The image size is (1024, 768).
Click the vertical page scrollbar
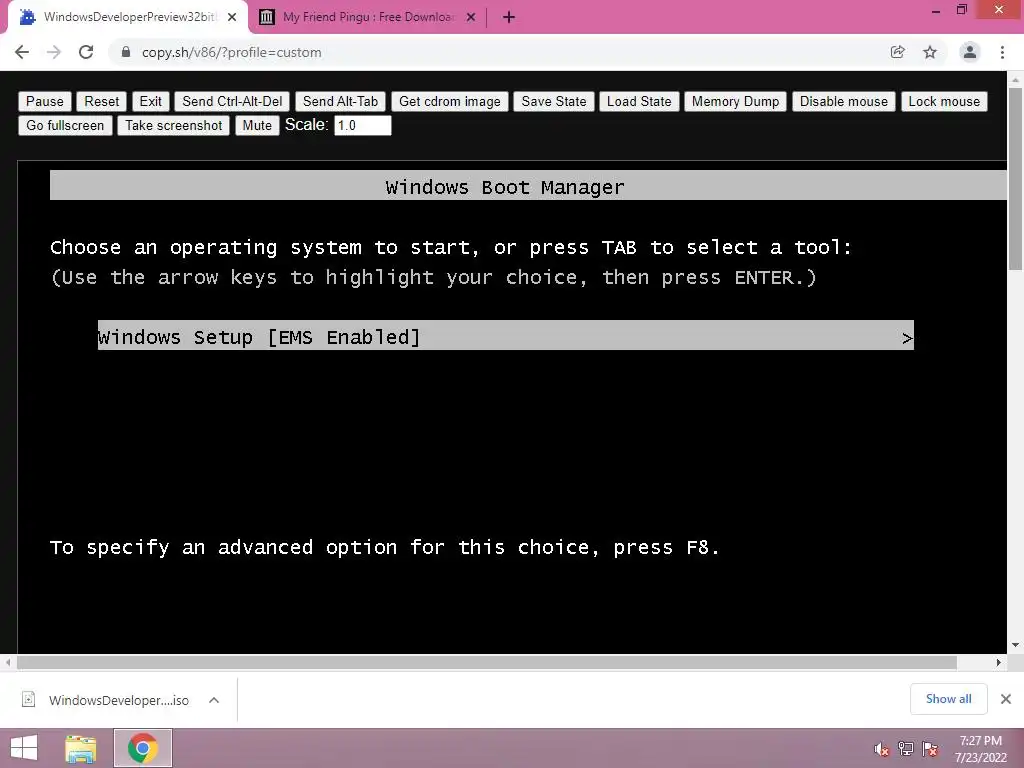(x=1015, y=180)
